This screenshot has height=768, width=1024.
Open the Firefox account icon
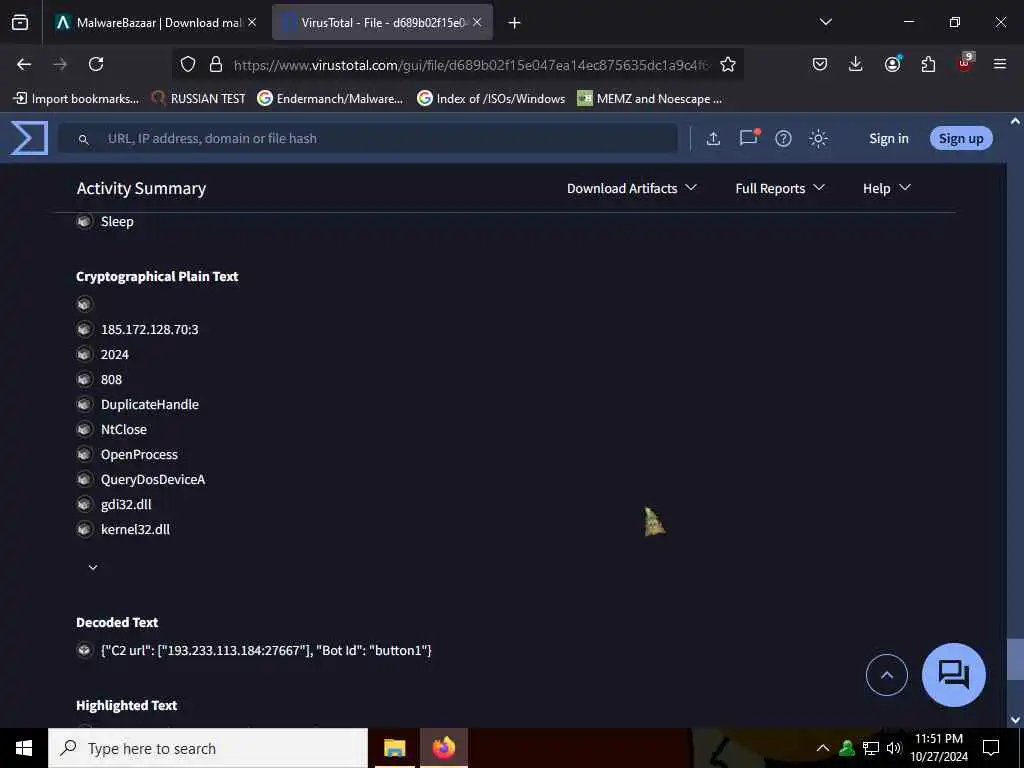892,63
